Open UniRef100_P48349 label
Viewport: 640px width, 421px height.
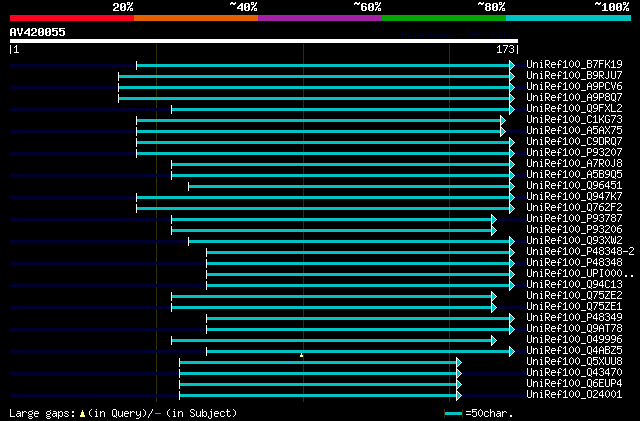tap(574, 318)
